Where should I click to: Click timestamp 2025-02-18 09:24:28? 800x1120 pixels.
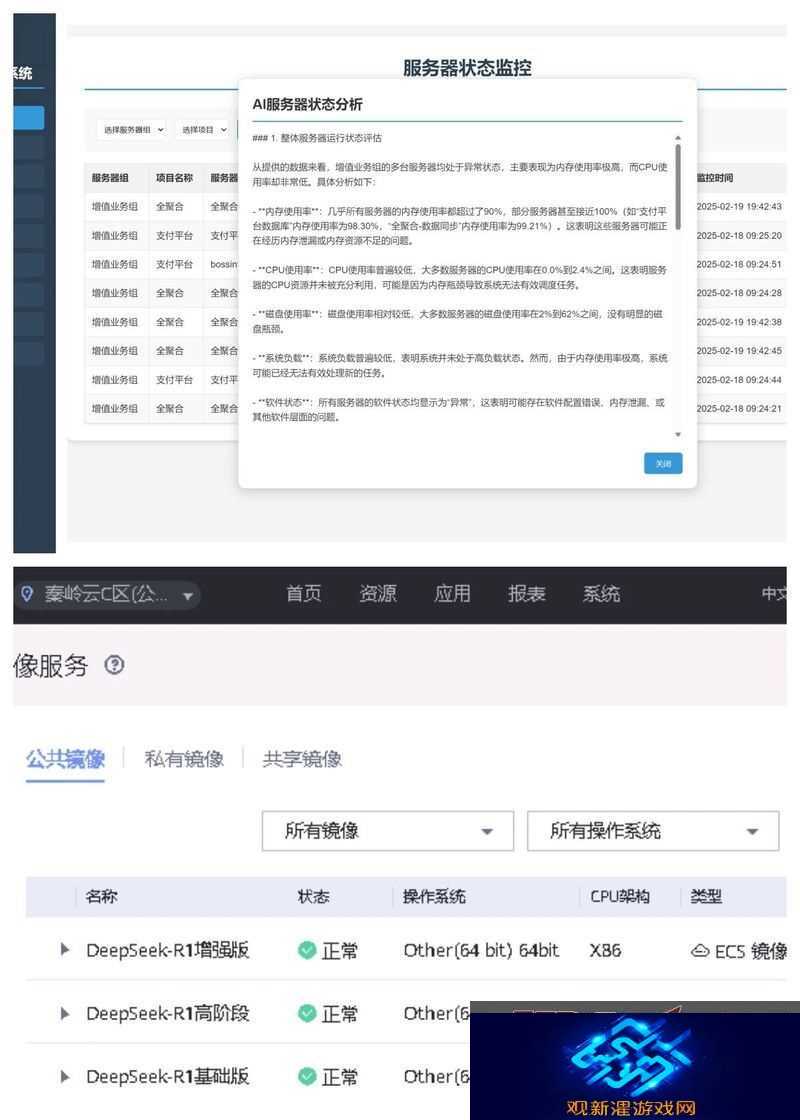739,293
